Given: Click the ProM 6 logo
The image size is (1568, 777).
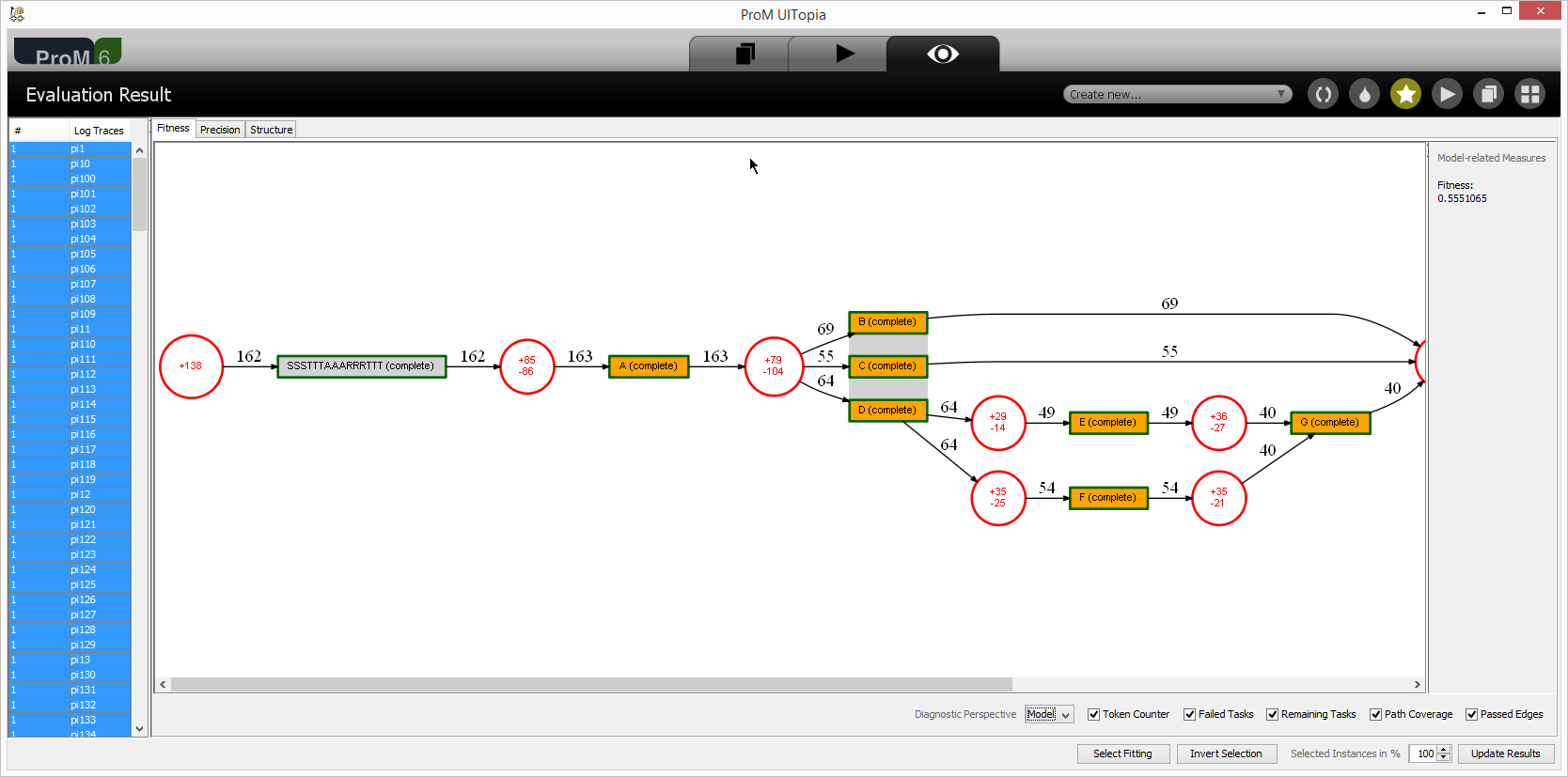Looking at the screenshot, I should click(68, 54).
